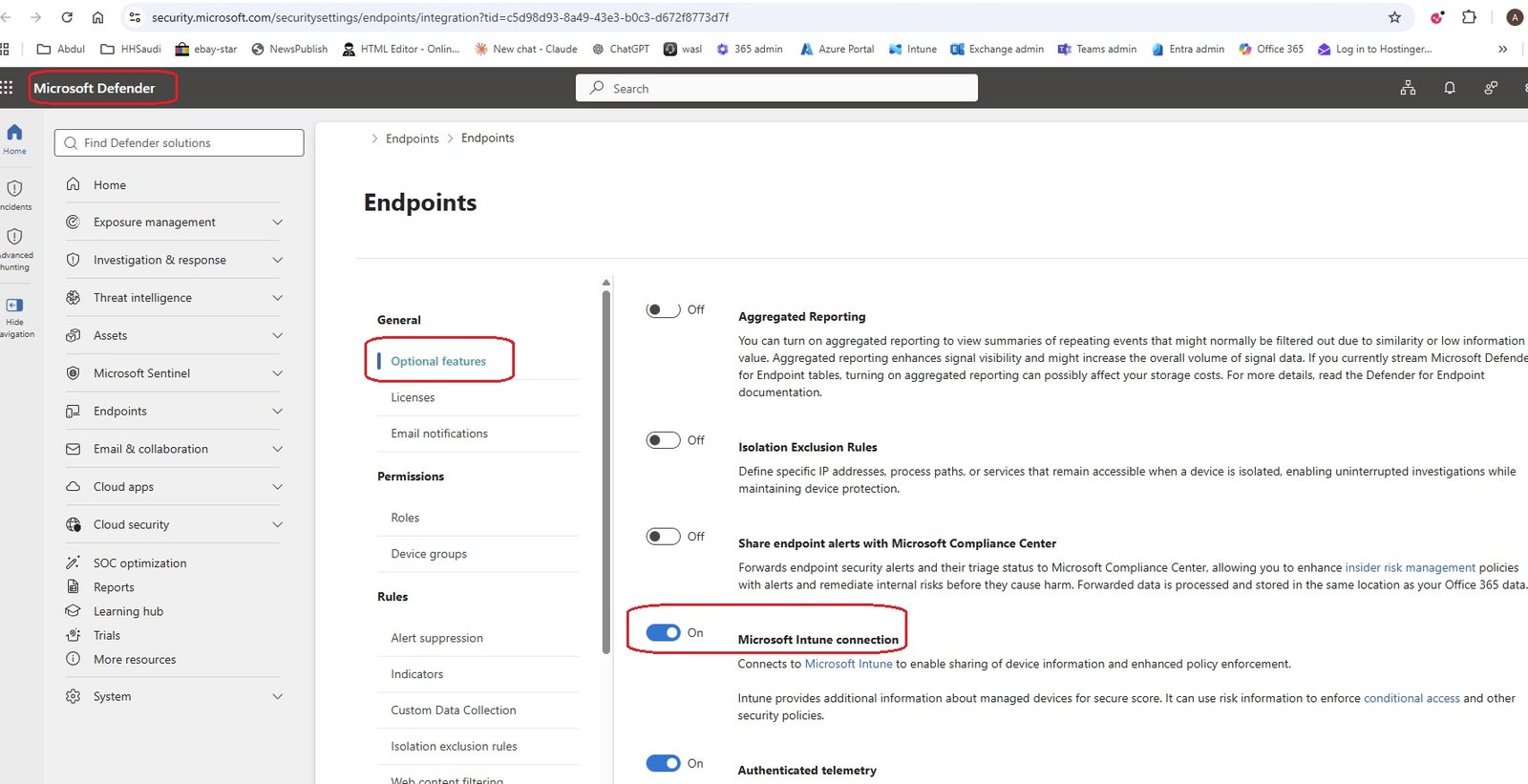Image resolution: width=1528 pixels, height=784 pixels.
Task: Click the Exposure management nav icon
Action: coord(73,222)
